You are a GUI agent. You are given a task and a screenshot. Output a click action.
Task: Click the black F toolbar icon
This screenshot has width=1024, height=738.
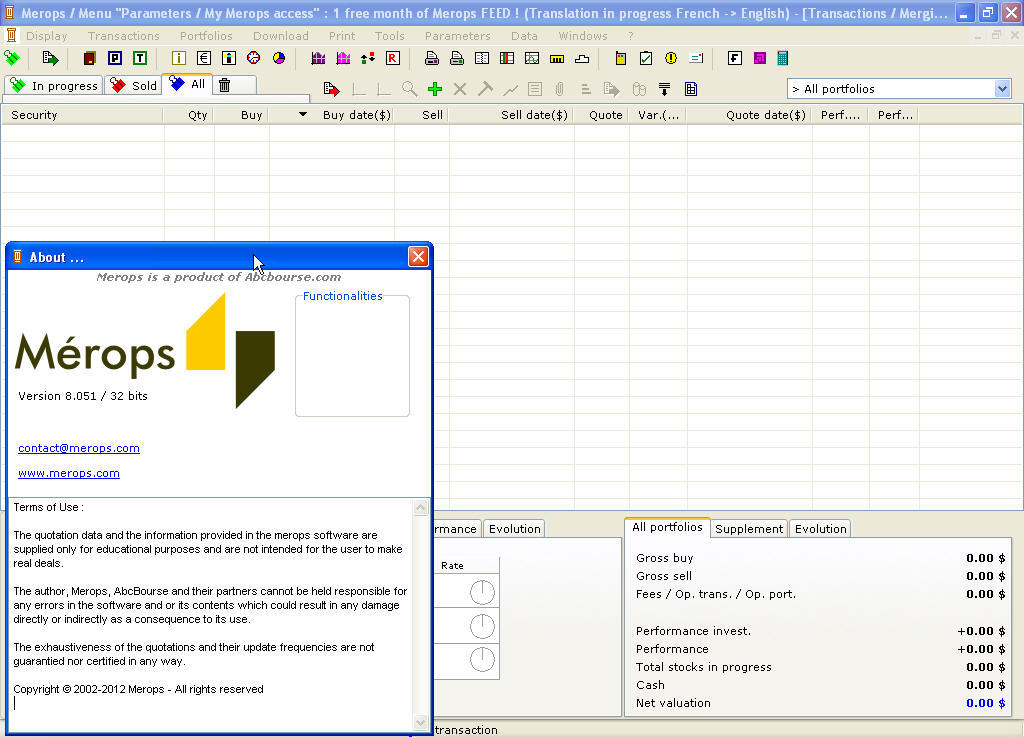[735, 58]
